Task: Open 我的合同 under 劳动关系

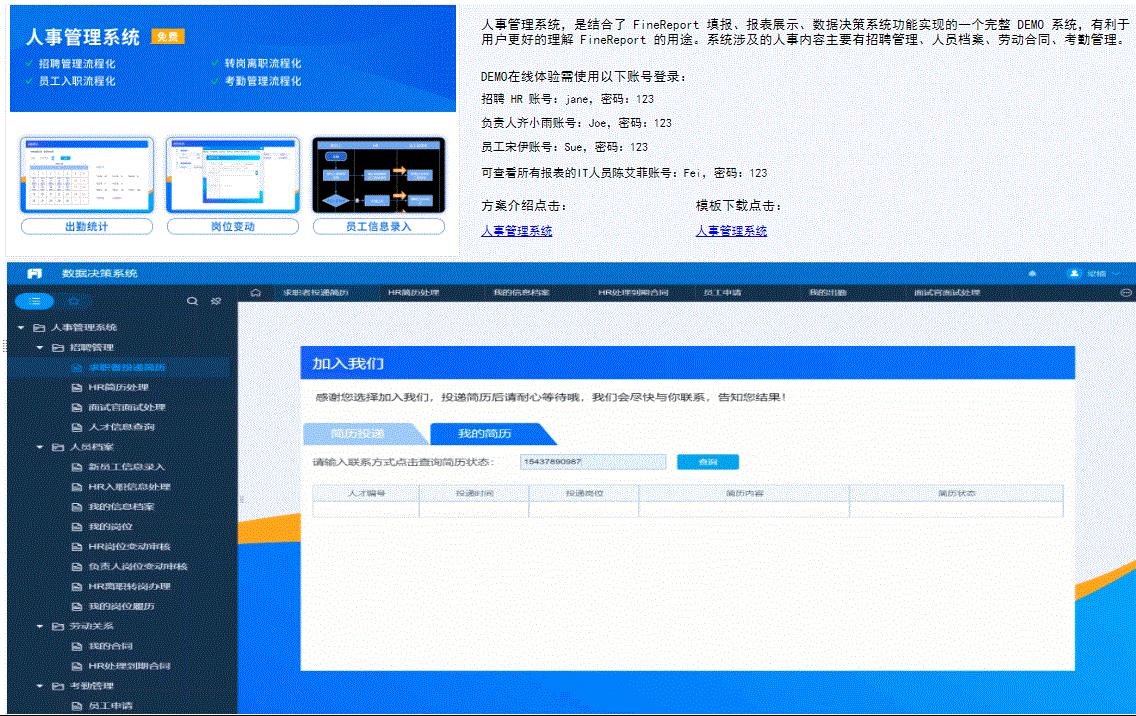Action: click(x=109, y=646)
